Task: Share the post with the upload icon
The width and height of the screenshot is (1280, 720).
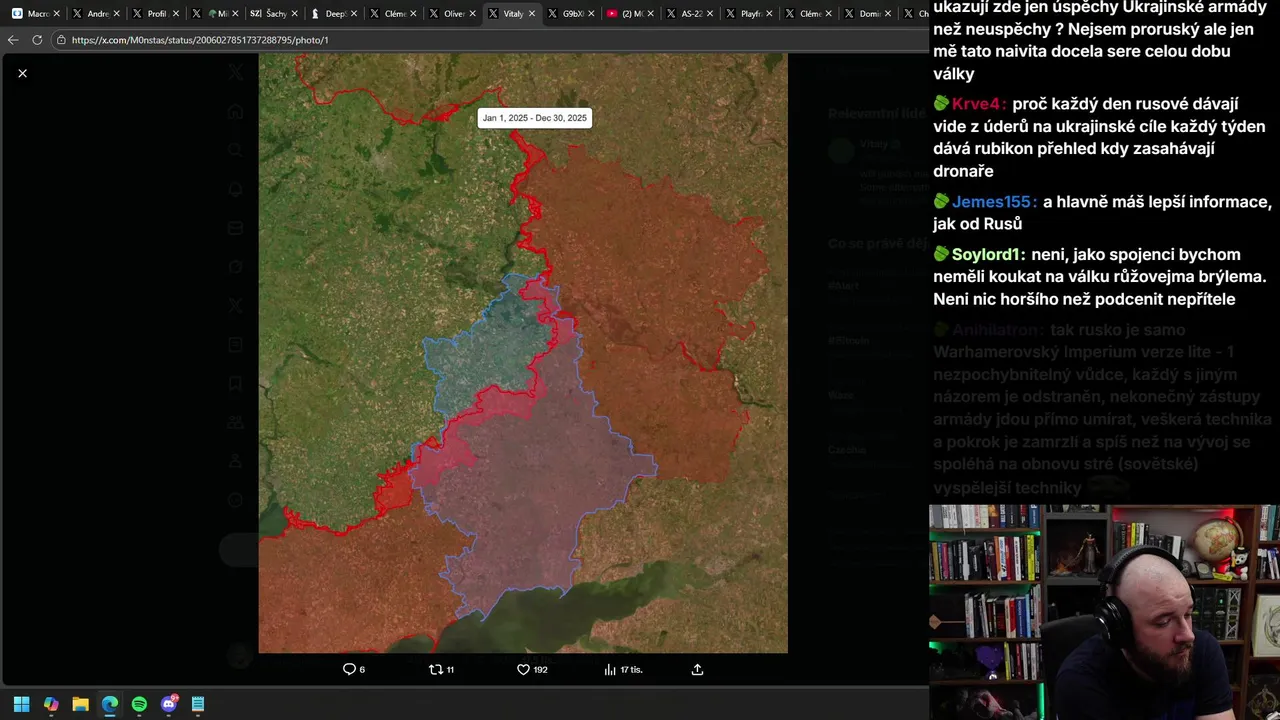Action: click(697, 669)
